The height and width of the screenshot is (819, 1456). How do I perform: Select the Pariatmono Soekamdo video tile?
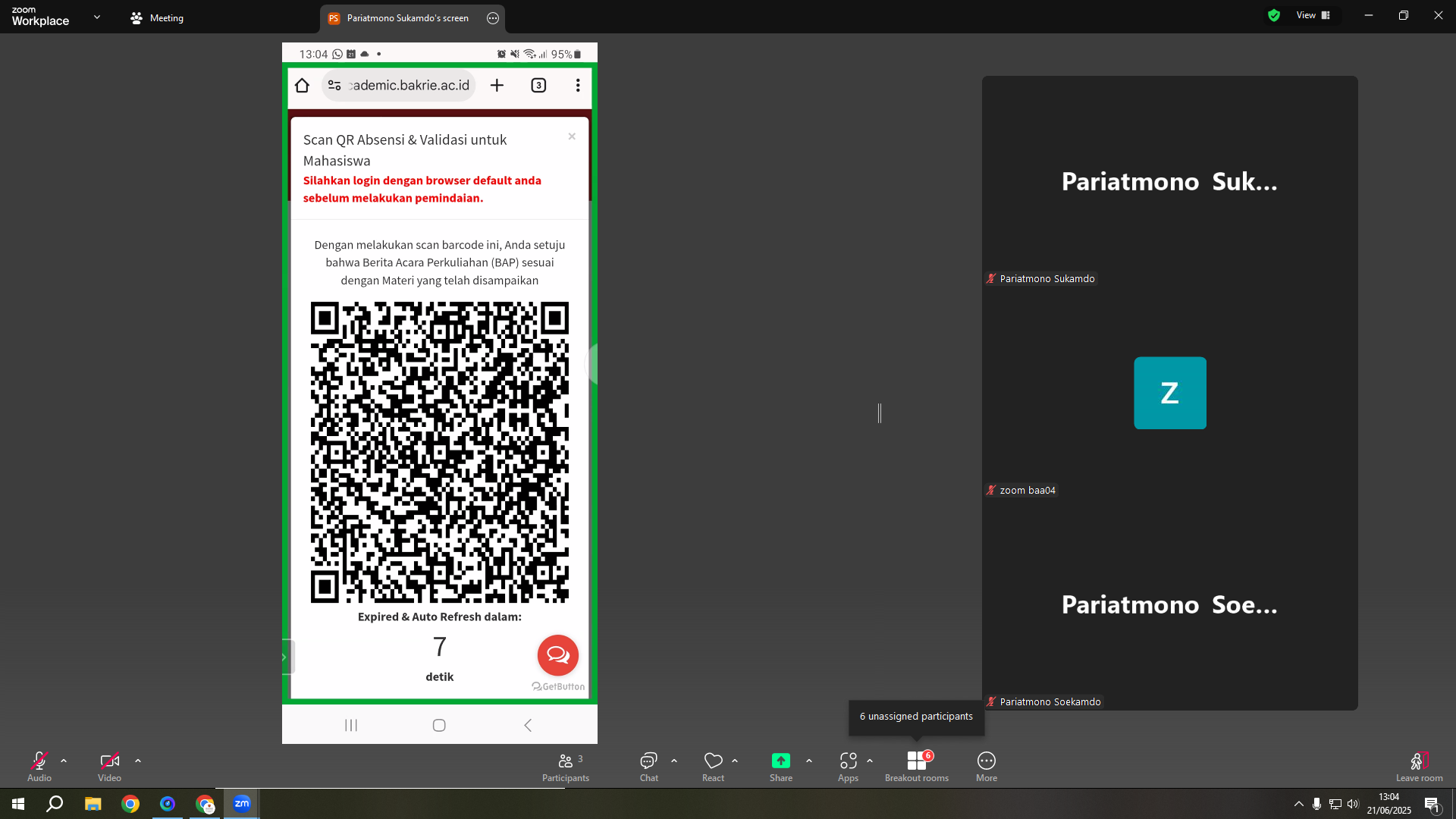(x=1169, y=604)
